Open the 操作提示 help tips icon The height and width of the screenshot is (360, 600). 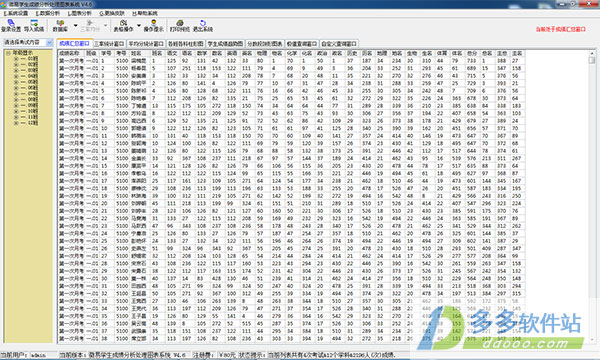(x=153, y=26)
